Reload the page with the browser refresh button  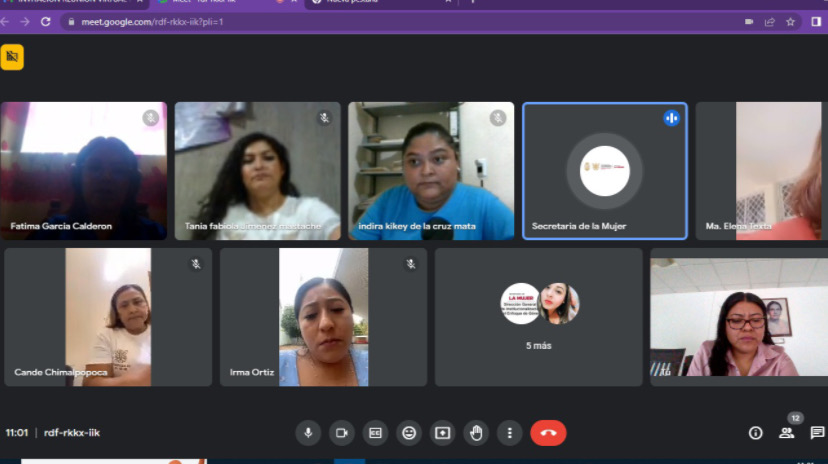click(45, 21)
